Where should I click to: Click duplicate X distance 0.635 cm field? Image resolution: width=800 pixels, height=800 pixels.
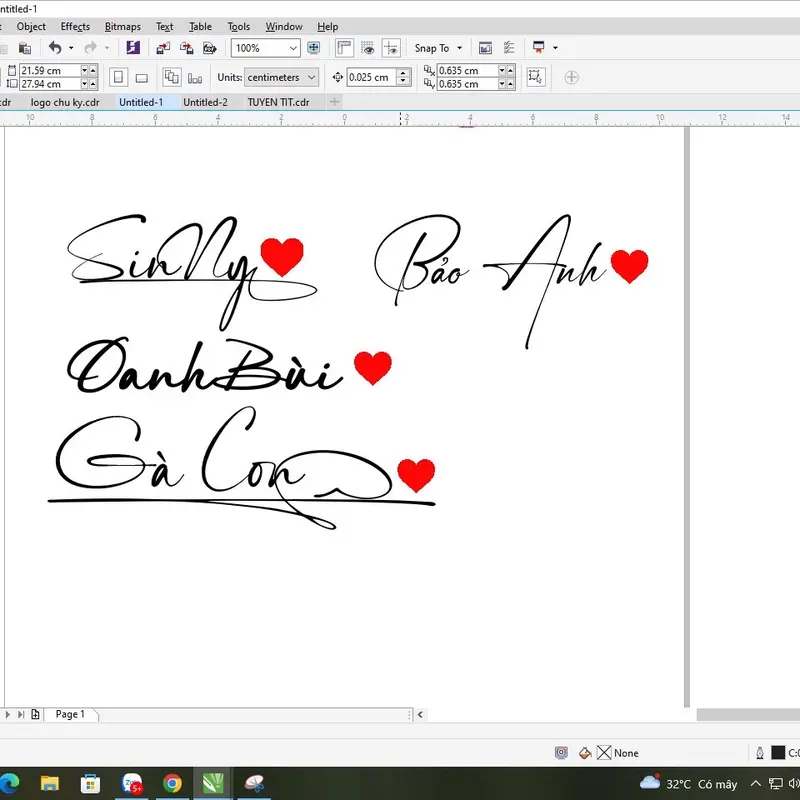point(467,70)
